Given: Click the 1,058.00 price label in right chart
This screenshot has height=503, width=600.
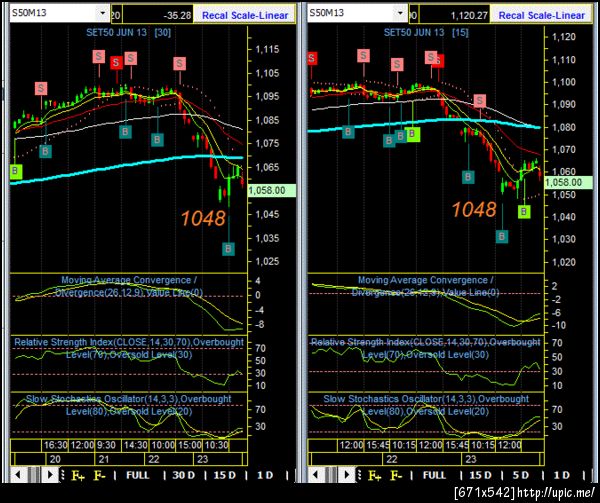Looking at the screenshot, I should pyautogui.click(x=567, y=182).
